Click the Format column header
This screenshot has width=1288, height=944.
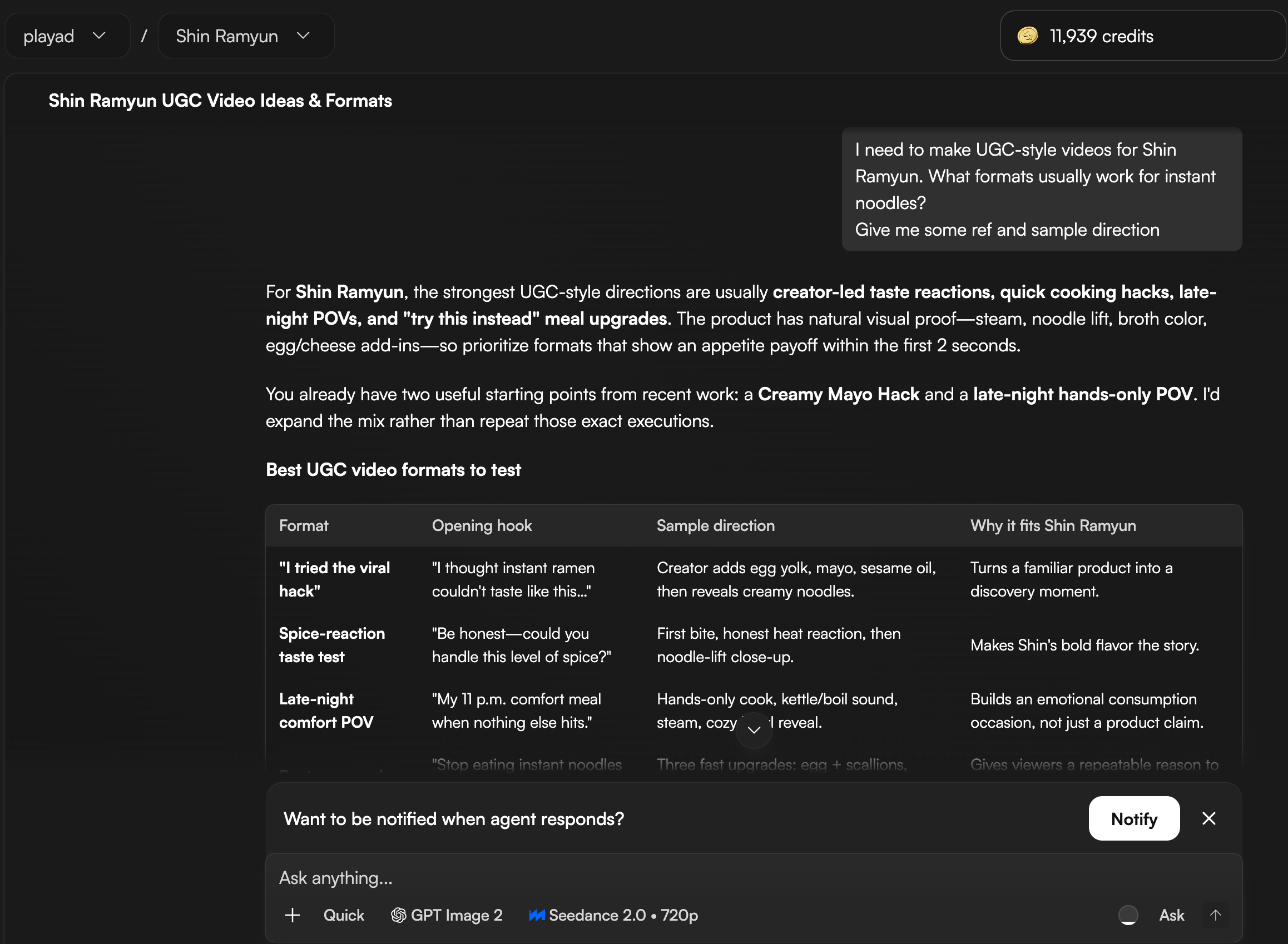[x=304, y=526]
